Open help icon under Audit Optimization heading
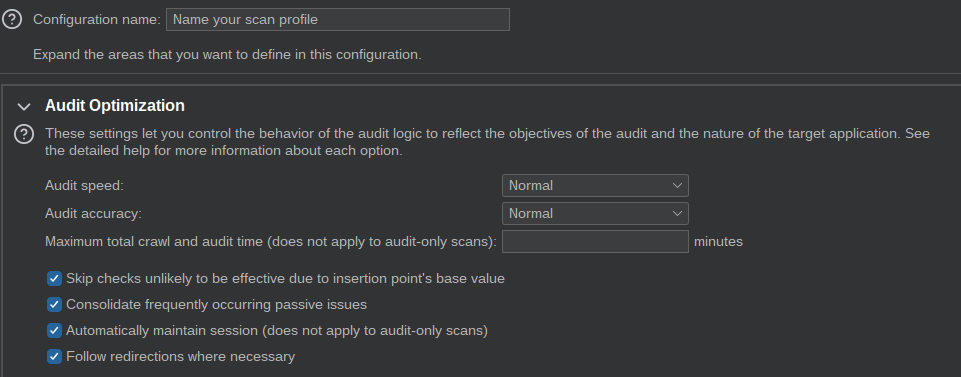This screenshot has height=377, width=961. [24, 134]
